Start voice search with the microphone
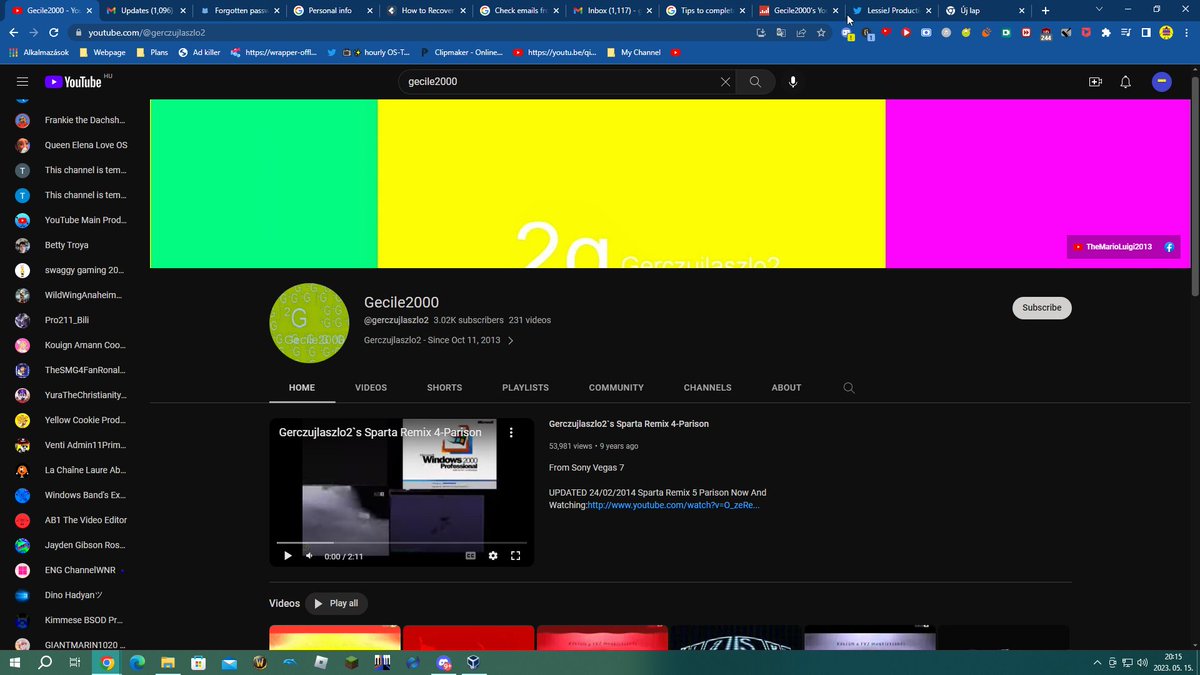Image resolution: width=1200 pixels, height=675 pixels. point(793,82)
